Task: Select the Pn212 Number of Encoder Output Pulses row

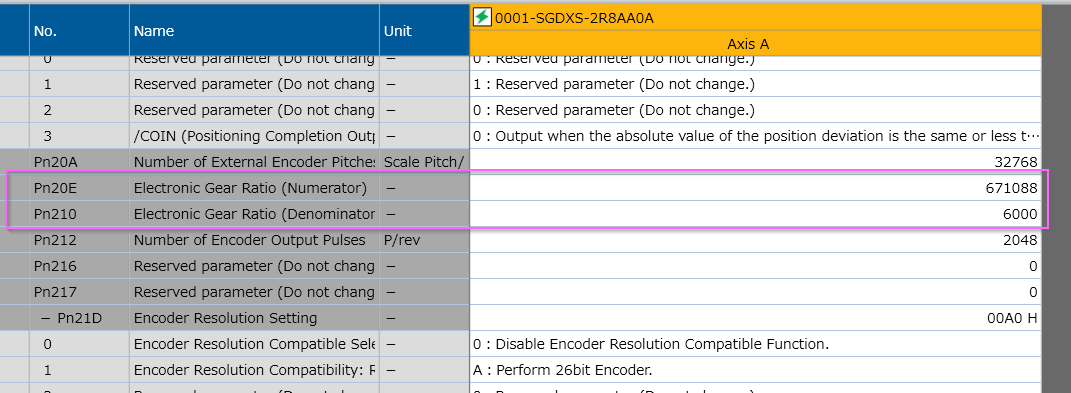Action: point(522,240)
